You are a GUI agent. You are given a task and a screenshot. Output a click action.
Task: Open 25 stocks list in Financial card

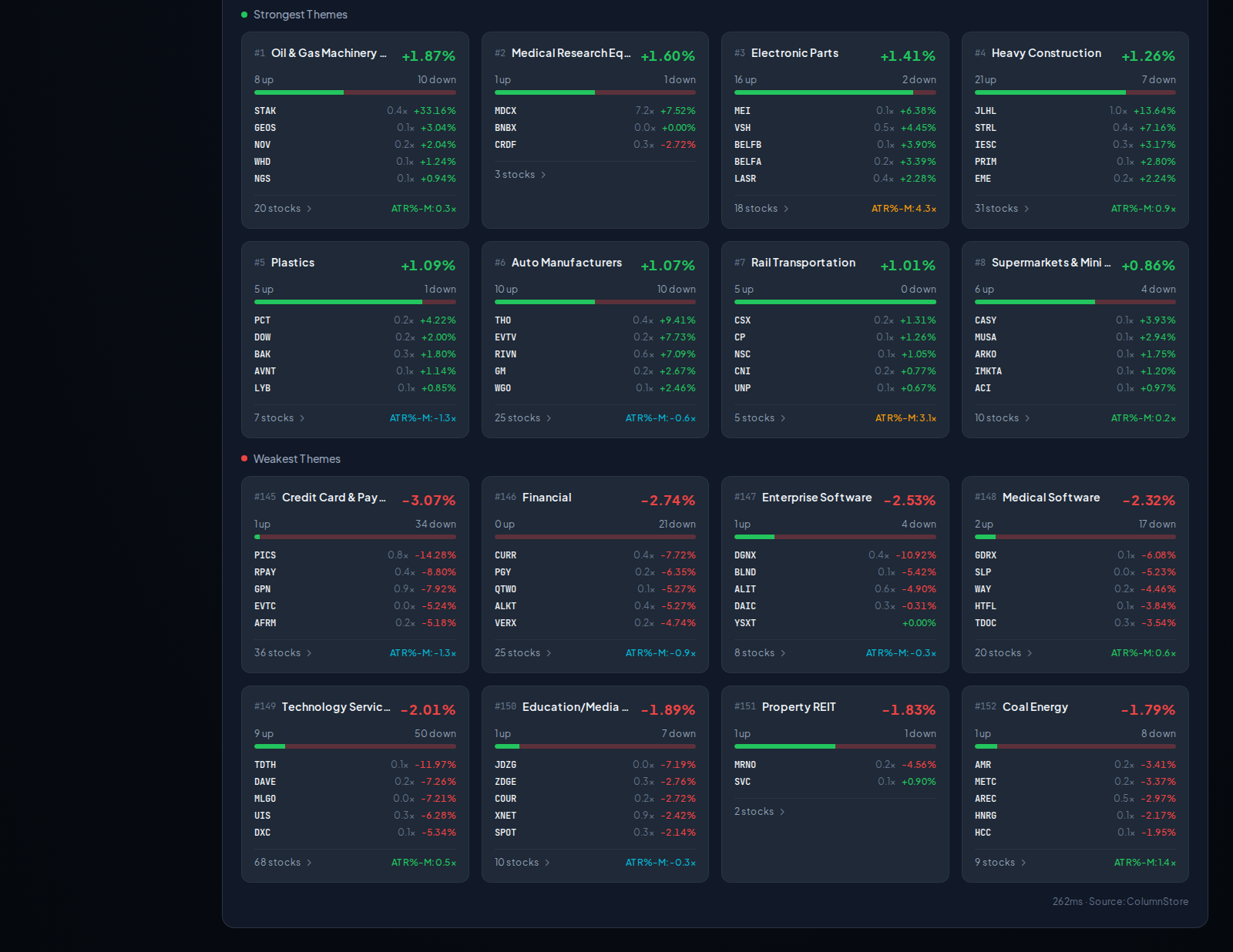coord(523,653)
